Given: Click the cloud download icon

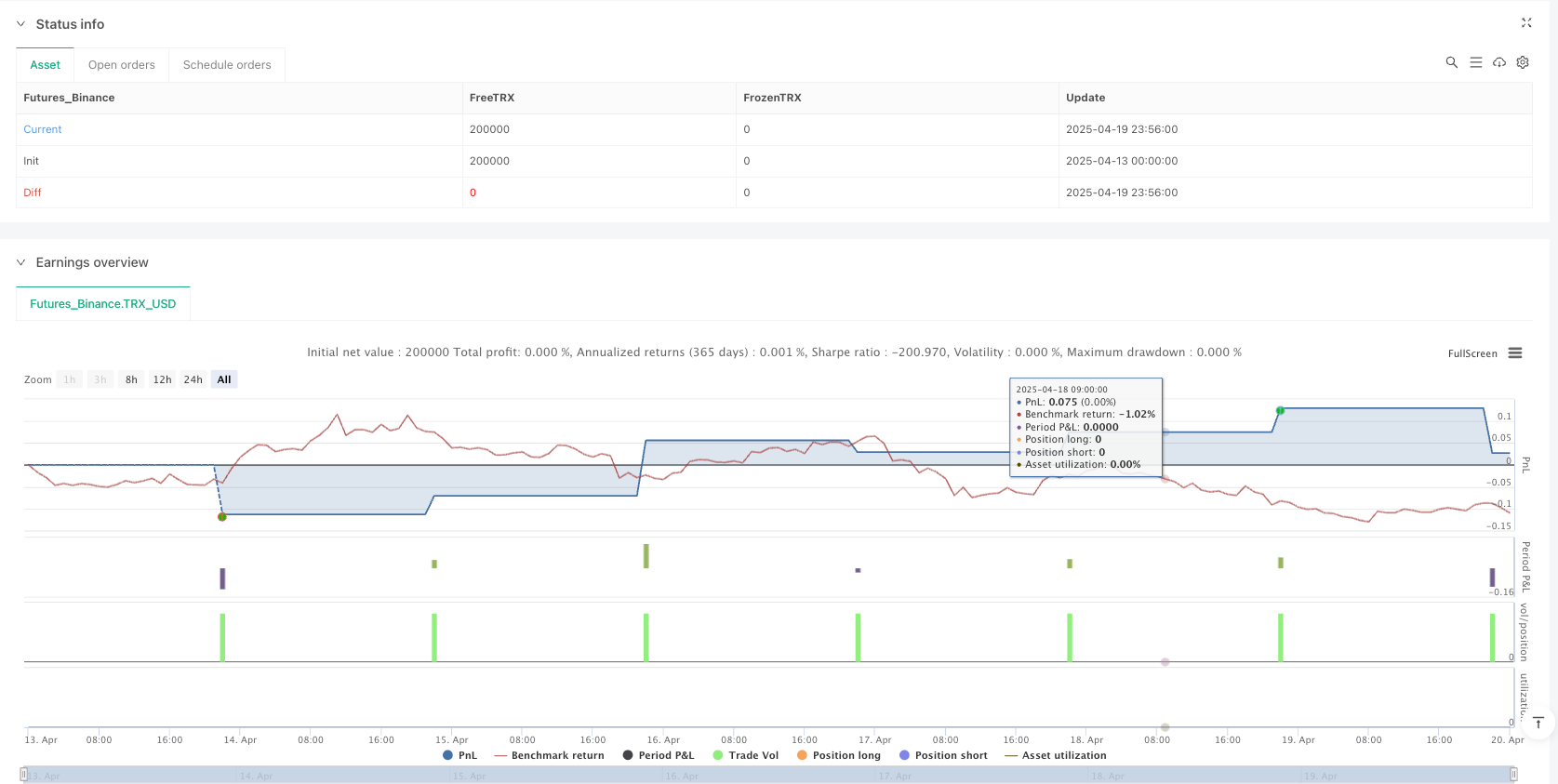Looking at the screenshot, I should click(x=1499, y=62).
